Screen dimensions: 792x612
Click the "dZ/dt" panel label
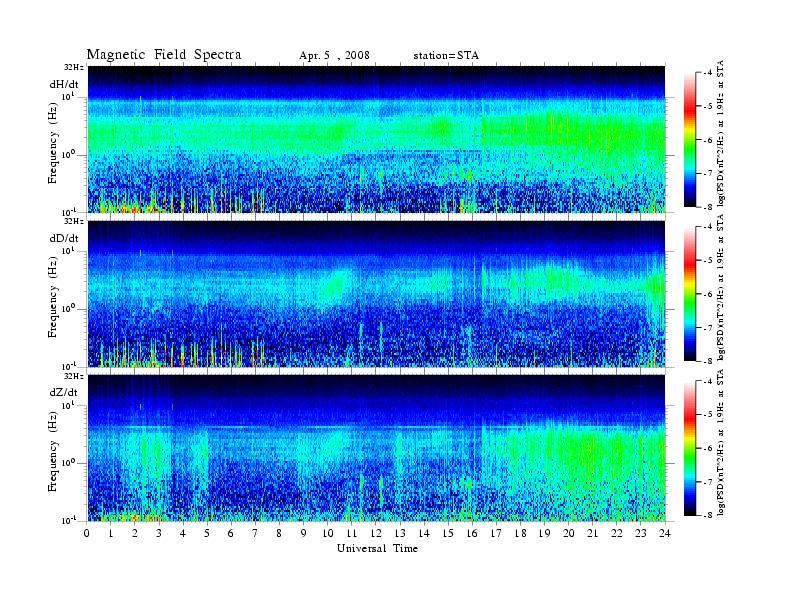(64, 392)
